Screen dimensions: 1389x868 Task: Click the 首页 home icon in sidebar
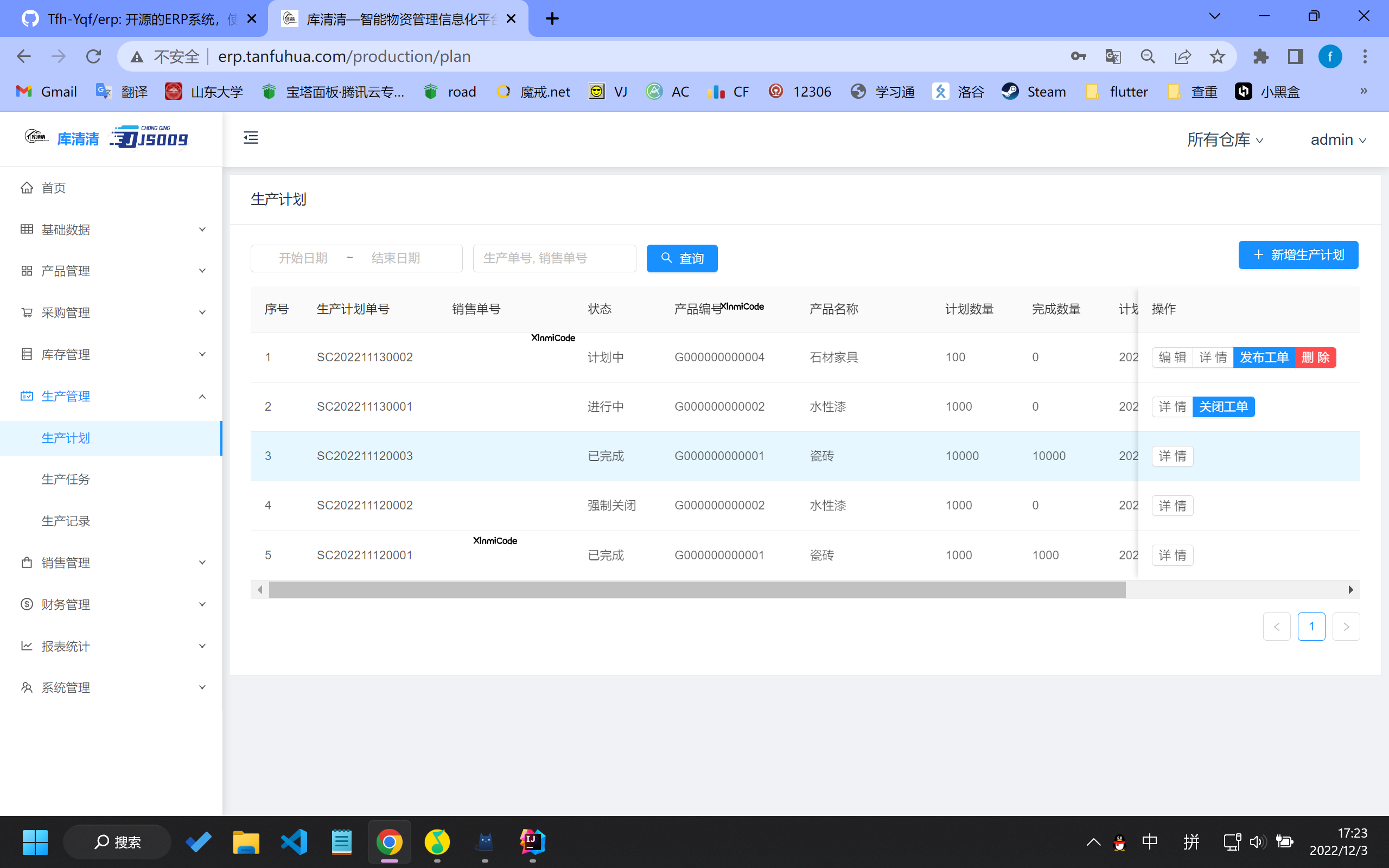coord(27,188)
